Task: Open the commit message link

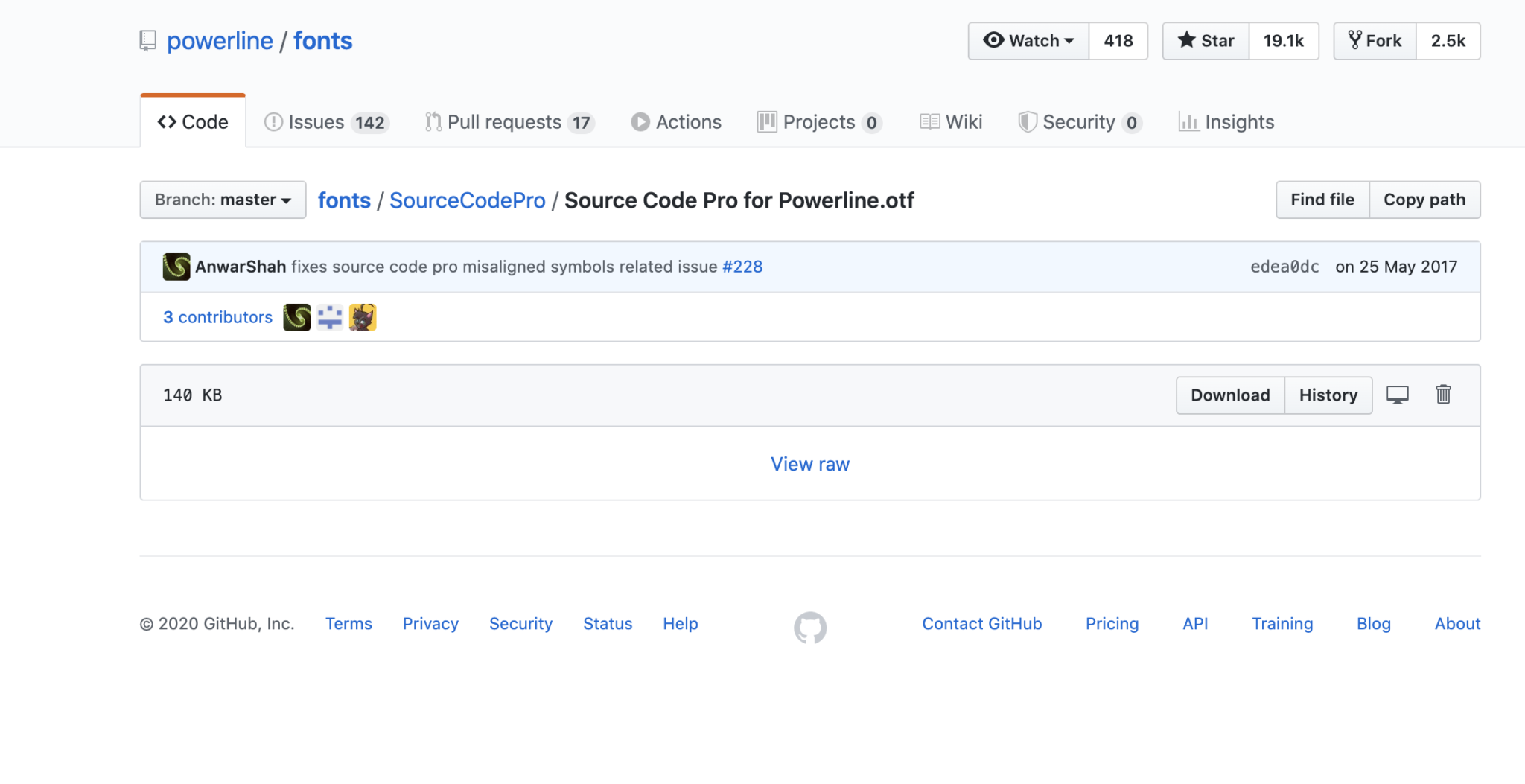Action: pyautogui.click(x=504, y=267)
